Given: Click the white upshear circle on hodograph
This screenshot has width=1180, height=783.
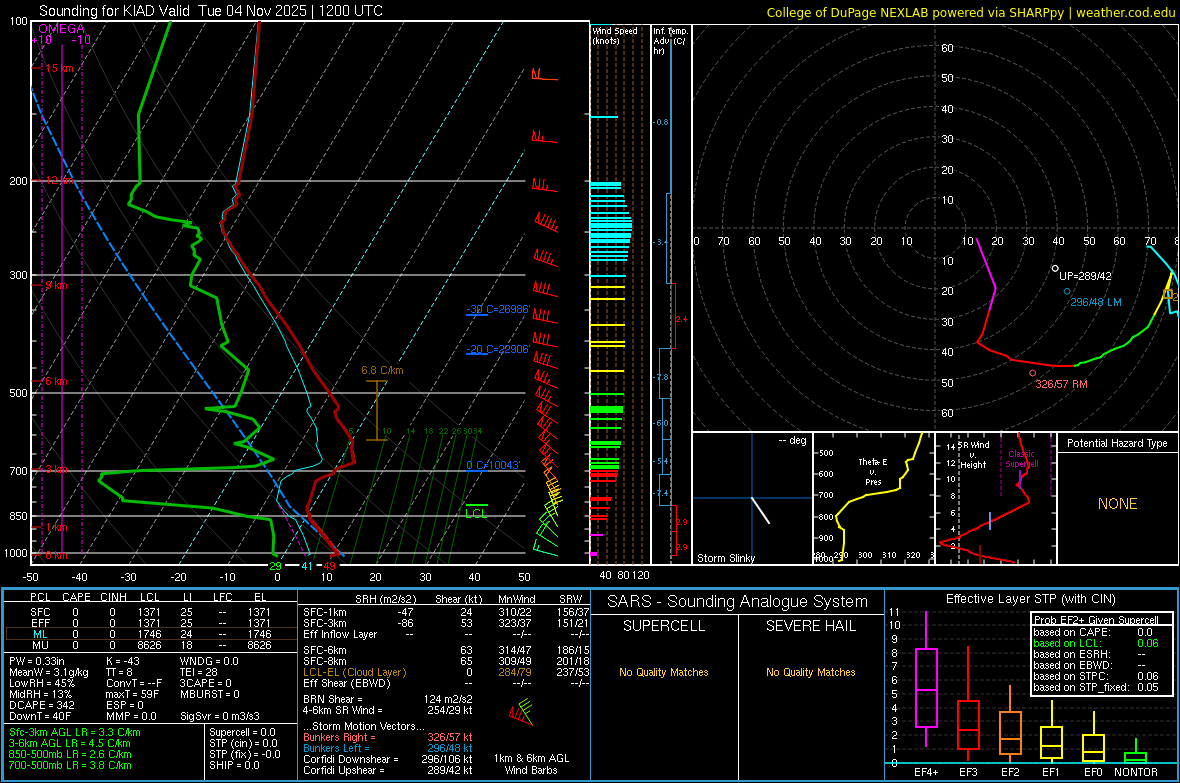Looking at the screenshot, I should click(x=1055, y=268).
